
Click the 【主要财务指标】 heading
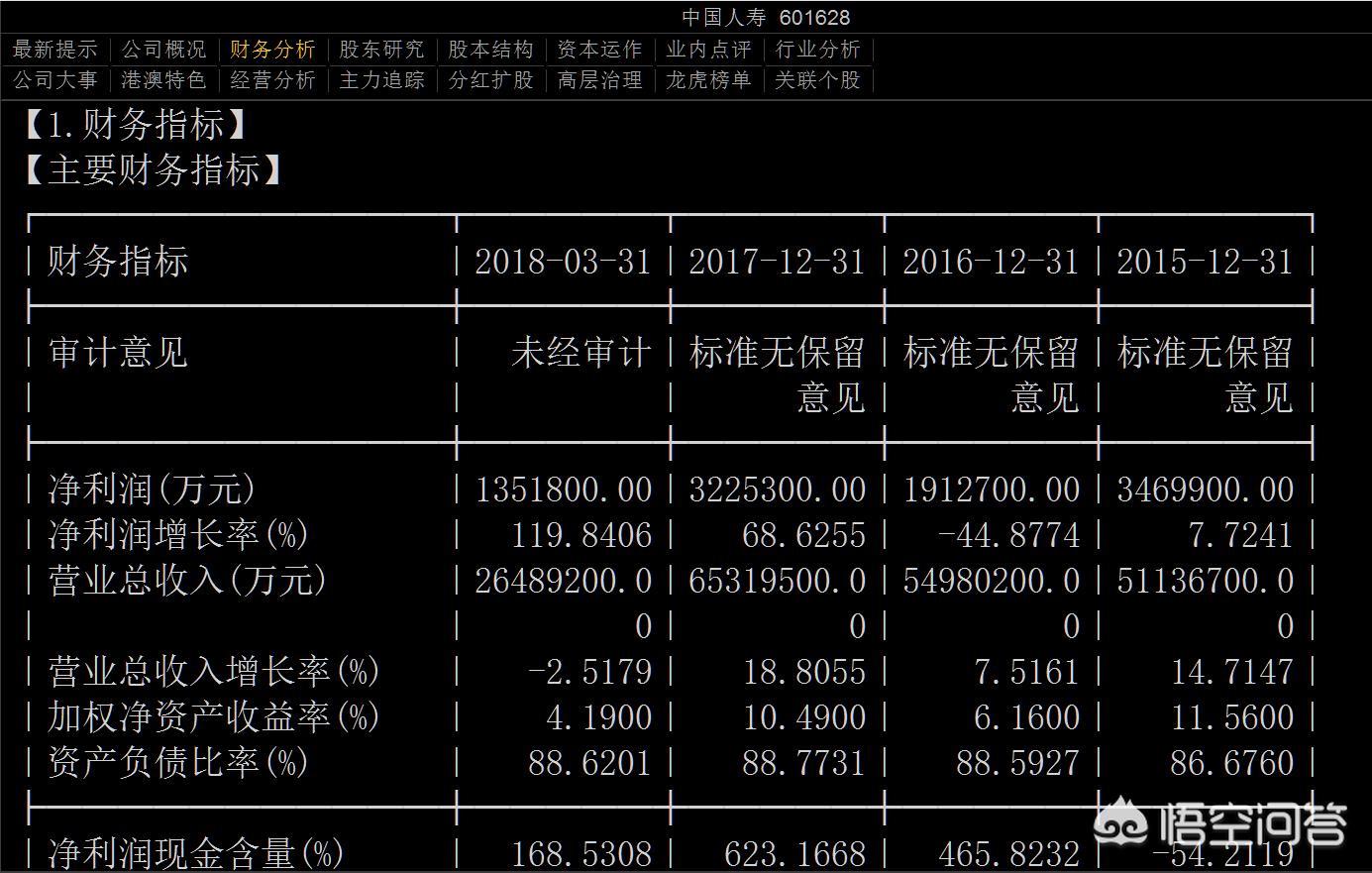pos(155,170)
